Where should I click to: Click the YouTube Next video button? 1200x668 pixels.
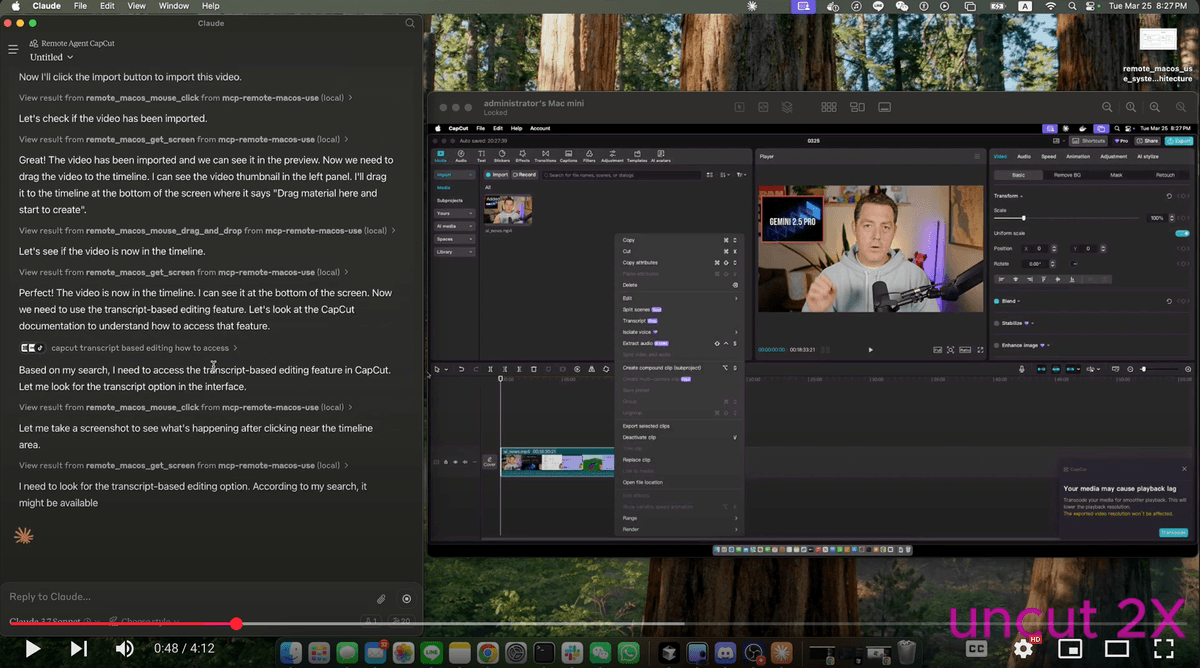click(x=79, y=649)
